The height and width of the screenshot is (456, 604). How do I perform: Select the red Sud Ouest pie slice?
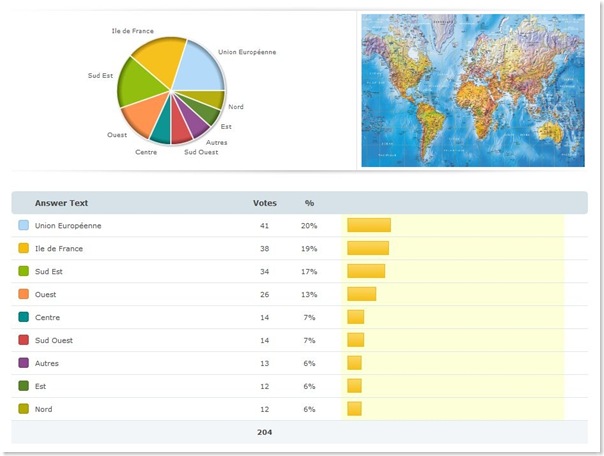click(x=180, y=129)
